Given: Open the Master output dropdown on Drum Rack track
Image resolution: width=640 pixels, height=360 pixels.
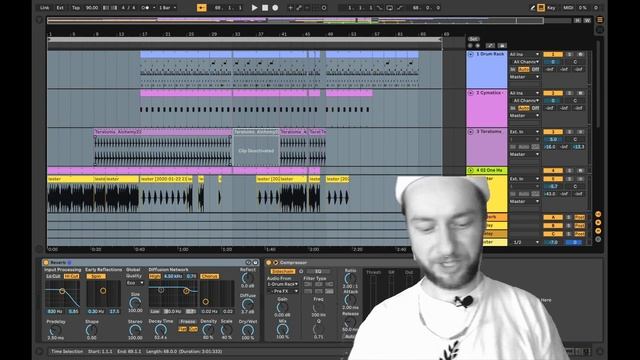Looking at the screenshot, I should coord(524,77).
